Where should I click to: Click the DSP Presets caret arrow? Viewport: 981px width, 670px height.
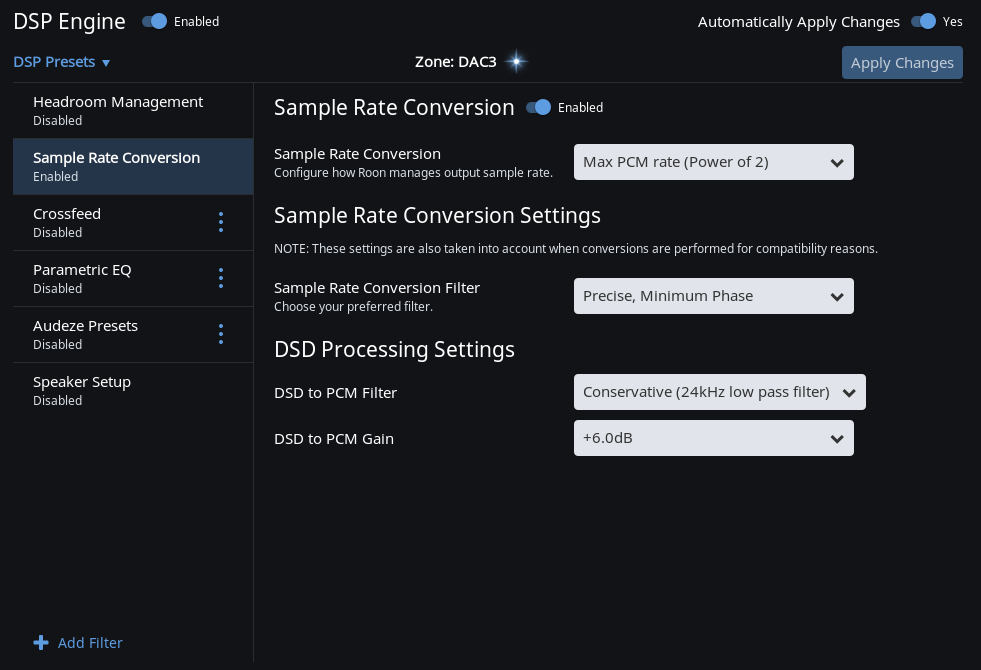106,63
